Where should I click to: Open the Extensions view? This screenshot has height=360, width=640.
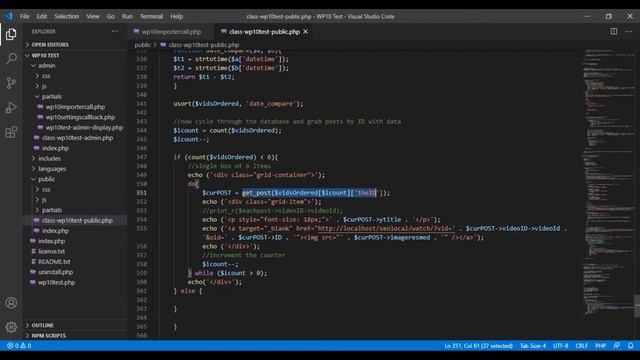point(11,132)
